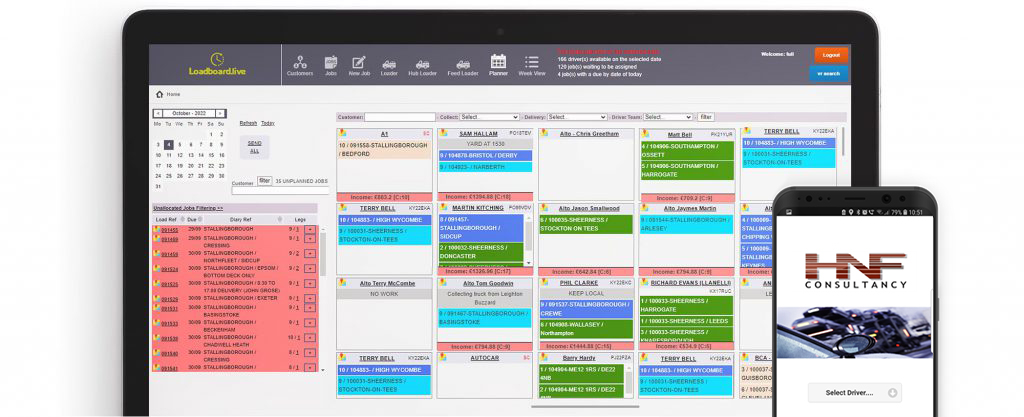The height and width of the screenshot is (417, 1024).
Task: Click the Home breadcrumb icon
Action: pyautogui.click(x=159, y=94)
